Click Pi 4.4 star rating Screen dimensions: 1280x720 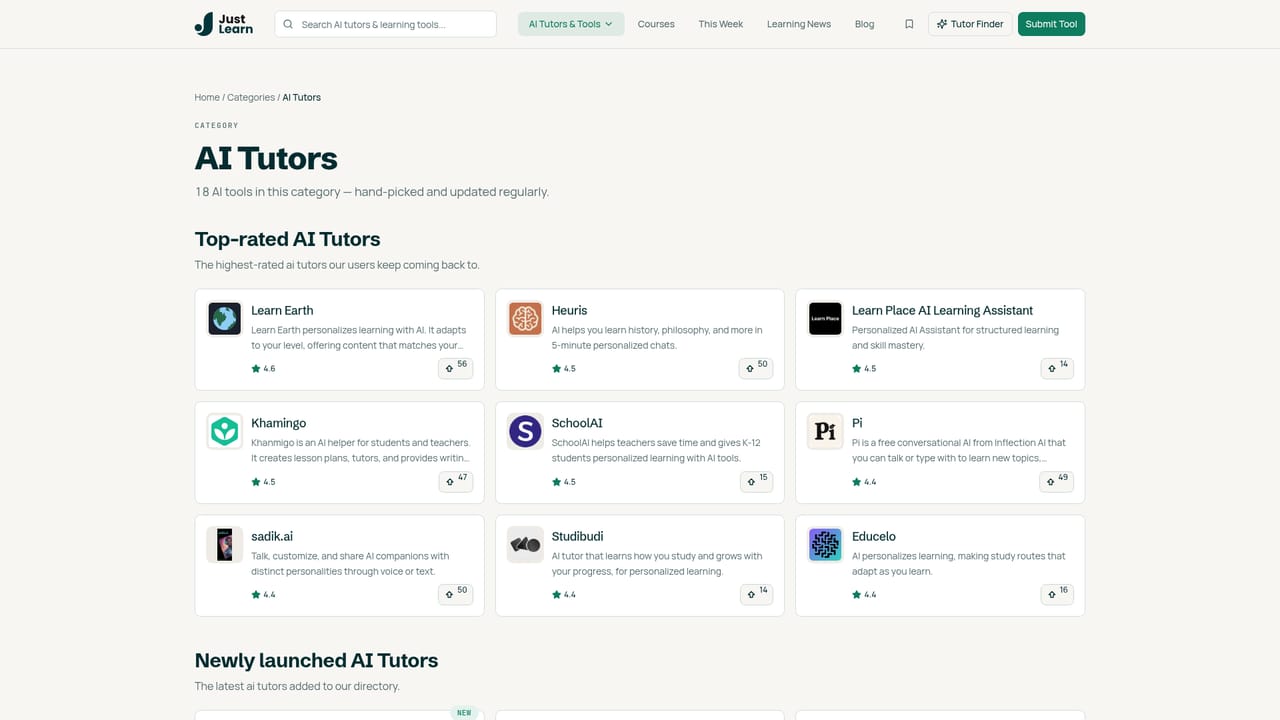tap(864, 481)
